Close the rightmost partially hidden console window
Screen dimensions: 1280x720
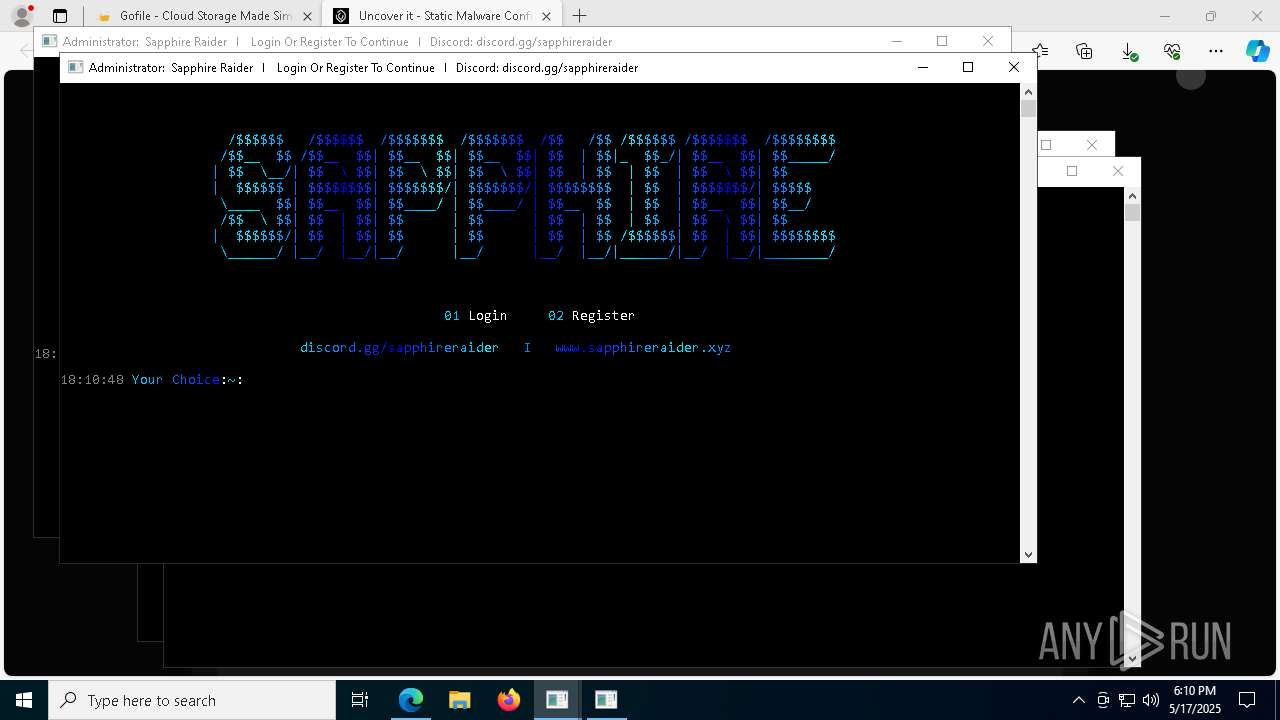[1118, 171]
